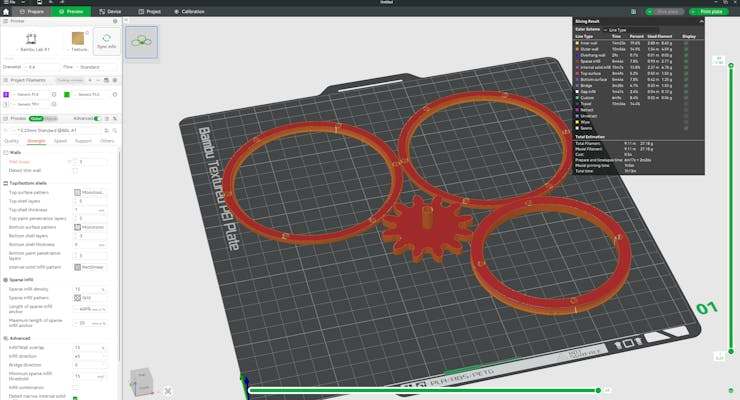Click the green Generic PLA filament color swatch

tap(66, 94)
